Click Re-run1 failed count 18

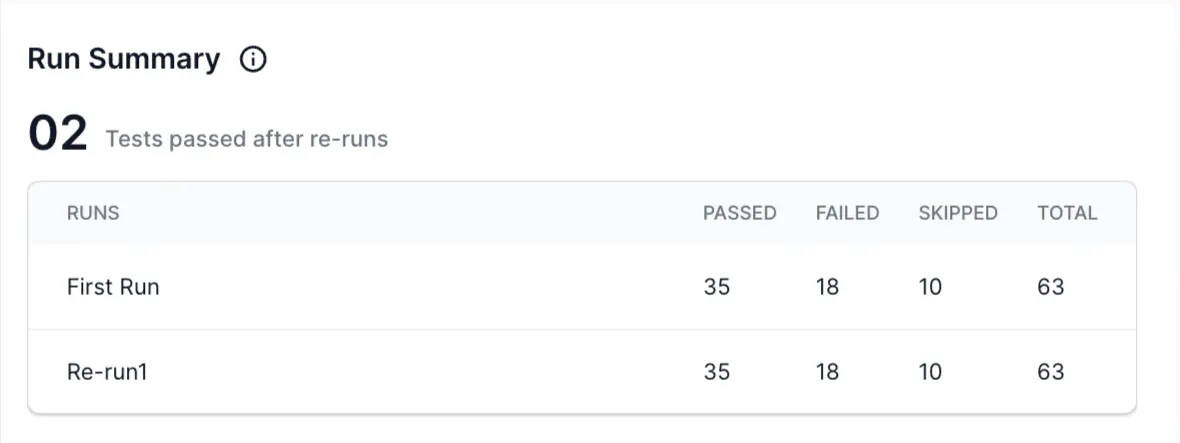pos(827,372)
